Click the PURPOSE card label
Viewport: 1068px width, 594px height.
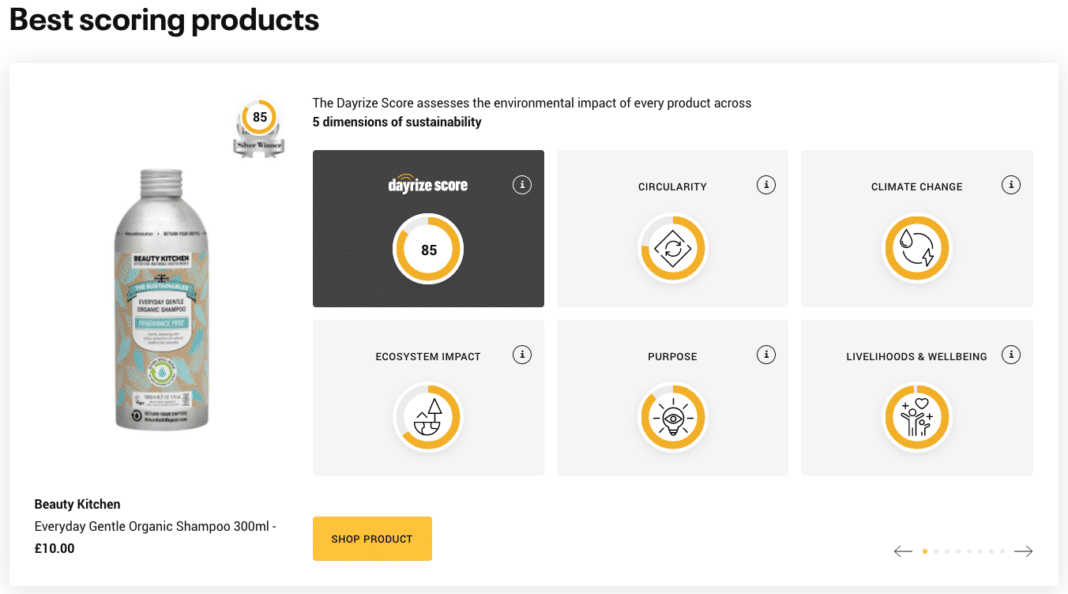pyautogui.click(x=672, y=356)
